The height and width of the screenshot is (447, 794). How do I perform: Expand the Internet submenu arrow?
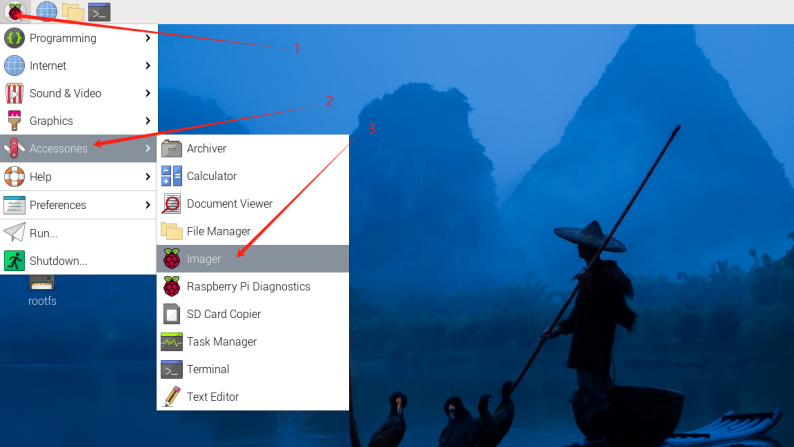coord(148,66)
